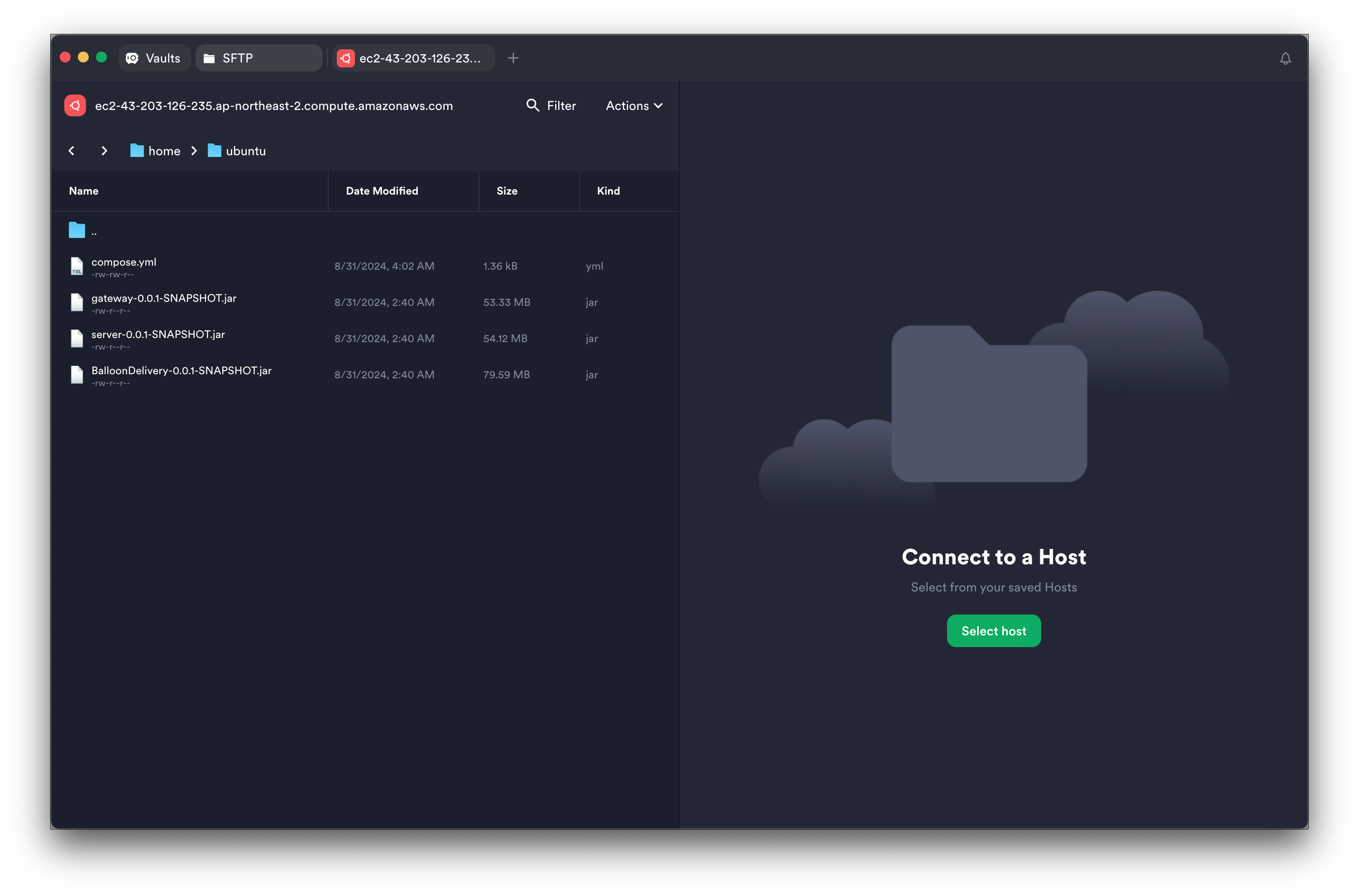Viewport: 1359px width, 896px height.
Task: Click the notification bell icon
Action: click(1285, 58)
